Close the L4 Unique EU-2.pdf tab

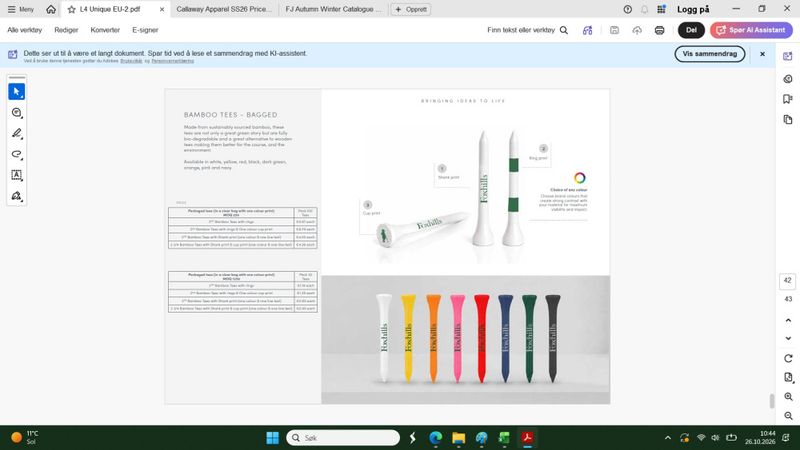[162, 9]
